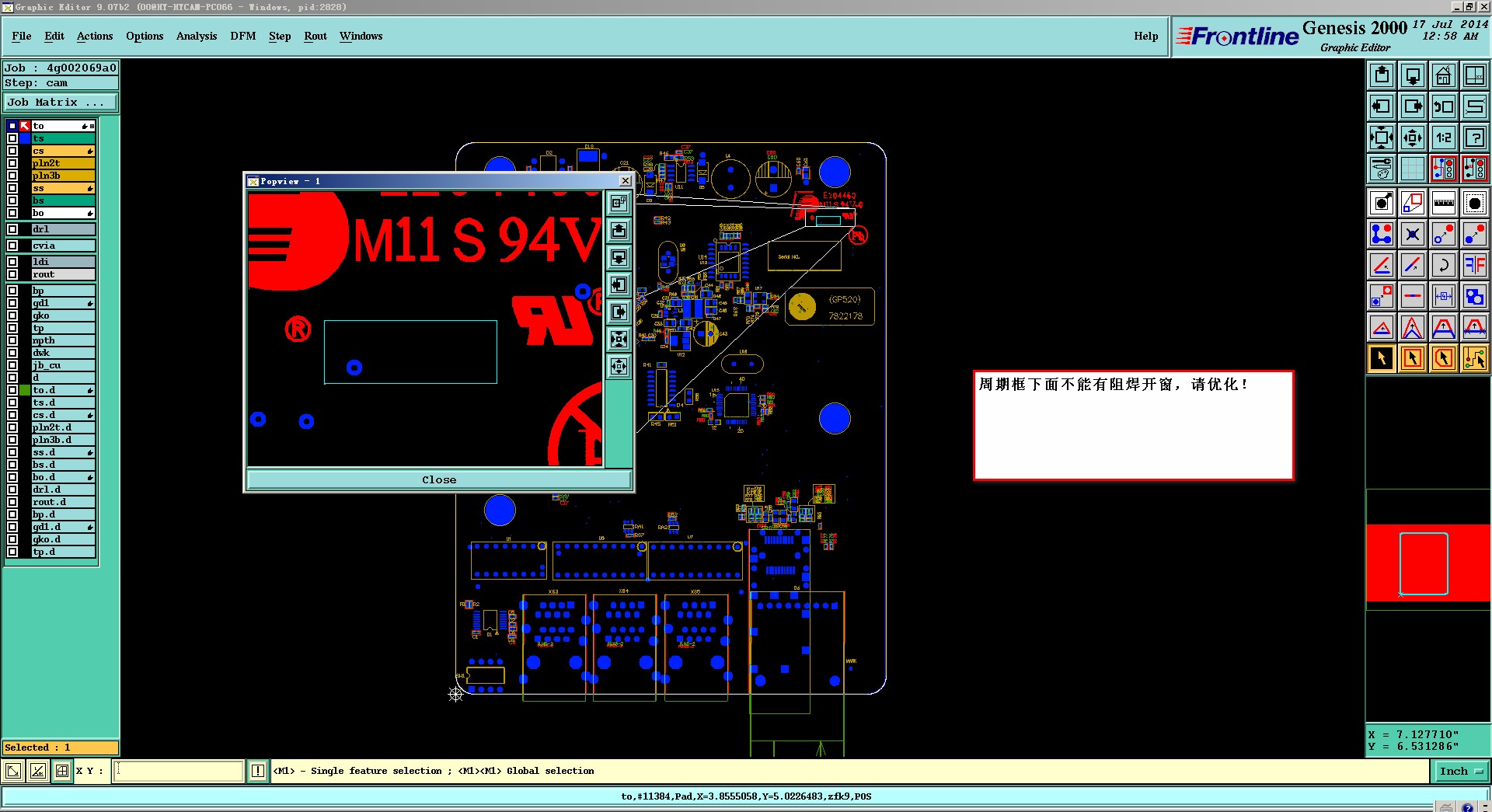The height and width of the screenshot is (812, 1492).
Task: Click Popview pan left icon
Action: 619,285
